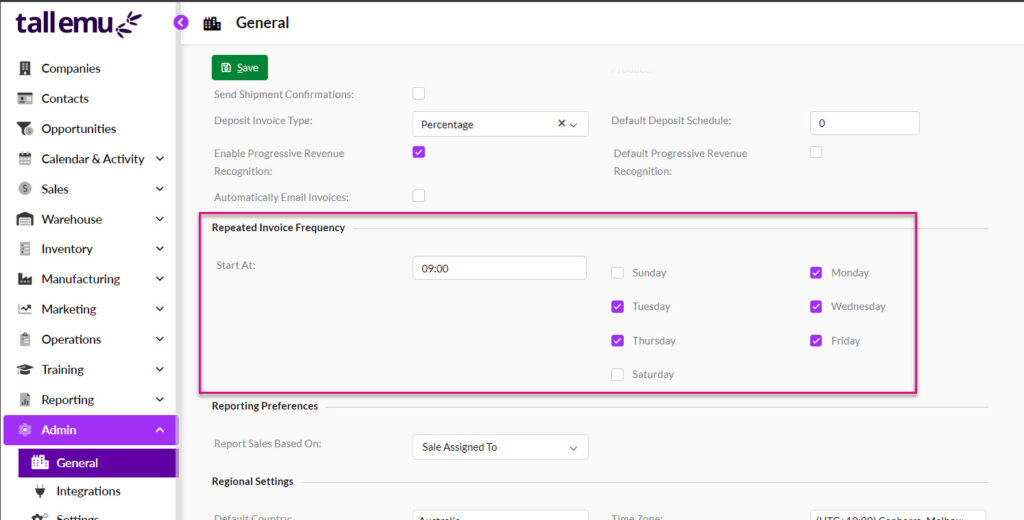Click the Repeated Invoice Frequency heading
The height and width of the screenshot is (520, 1024).
[x=278, y=227]
